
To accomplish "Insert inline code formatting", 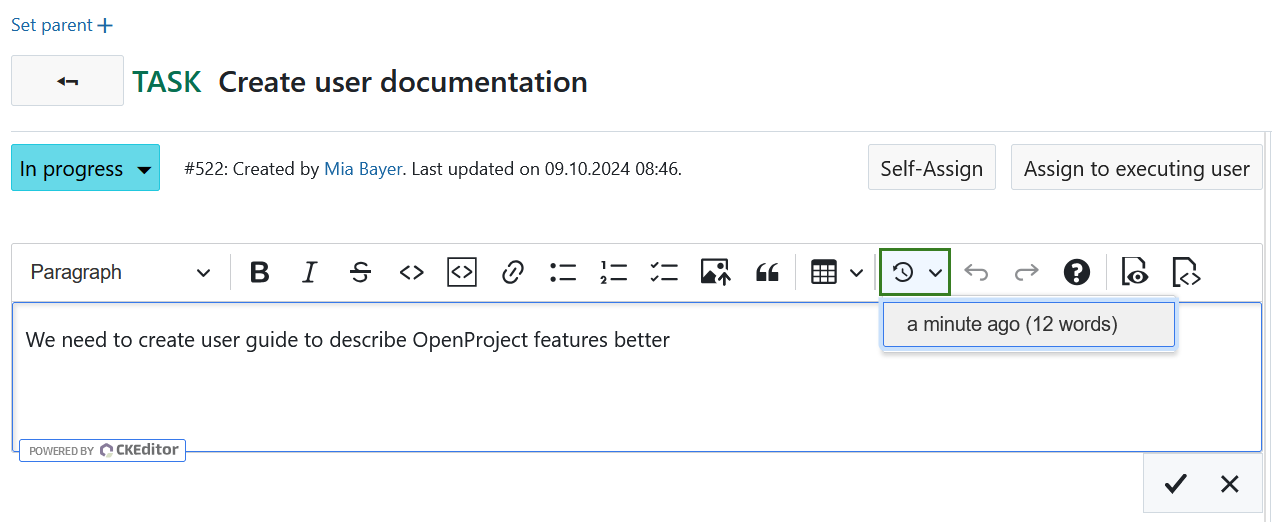I will point(411,272).
